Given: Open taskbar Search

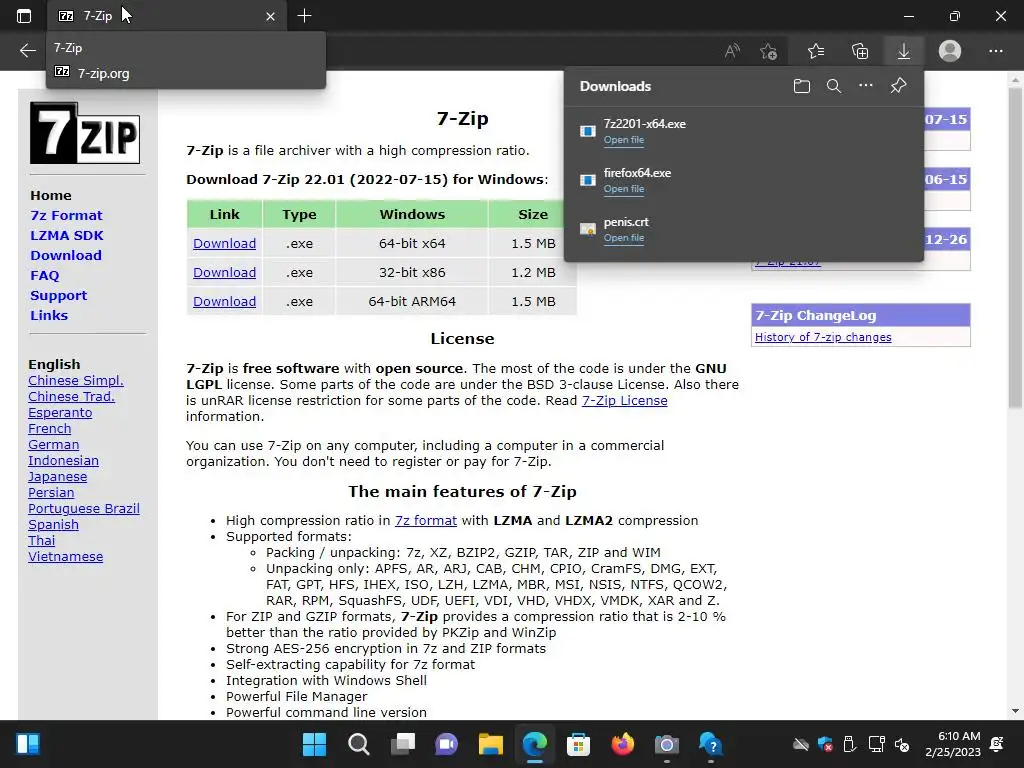Looking at the screenshot, I should pos(359,744).
